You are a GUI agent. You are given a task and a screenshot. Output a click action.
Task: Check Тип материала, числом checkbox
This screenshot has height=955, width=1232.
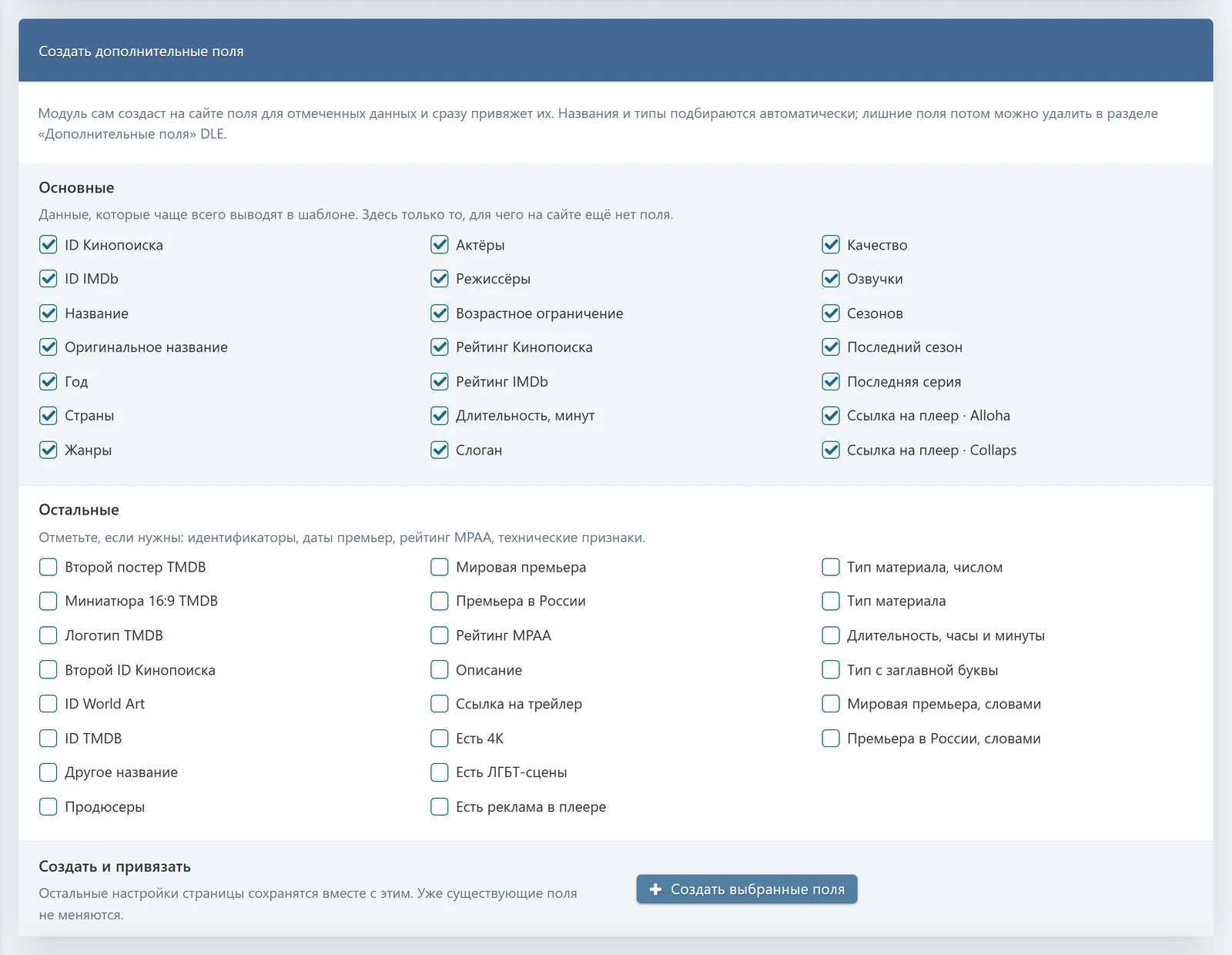point(831,568)
